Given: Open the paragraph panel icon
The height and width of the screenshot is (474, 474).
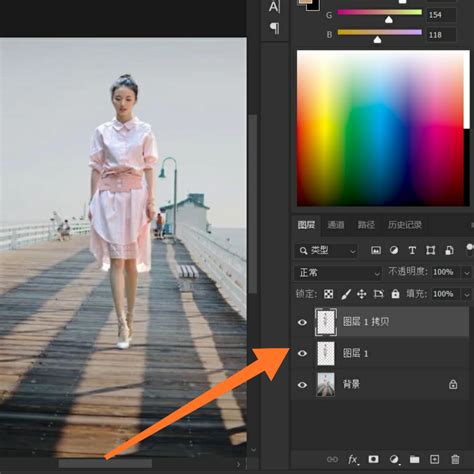Looking at the screenshot, I should tap(274, 28).
